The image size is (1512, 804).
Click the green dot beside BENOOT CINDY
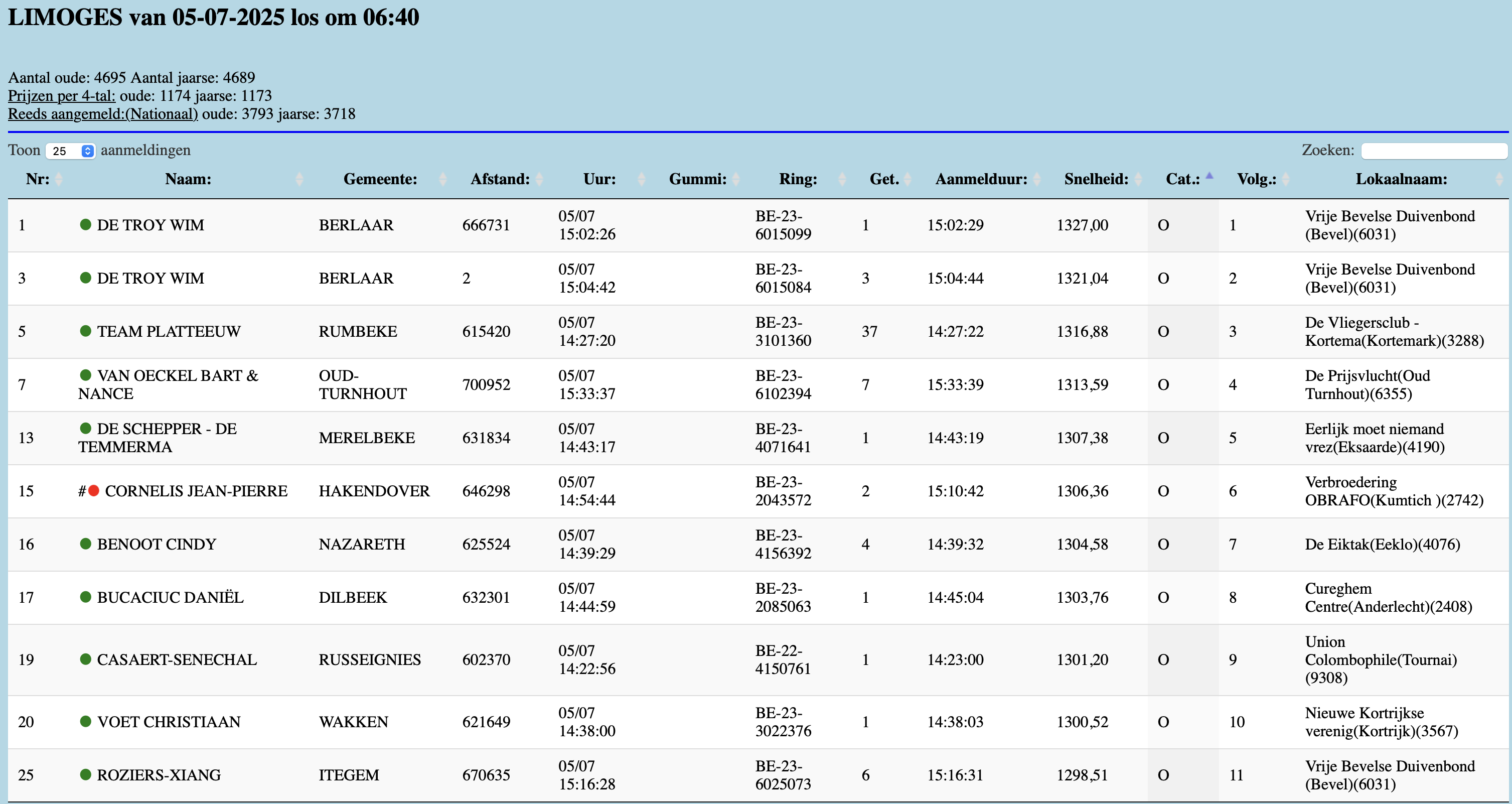coord(86,543)
